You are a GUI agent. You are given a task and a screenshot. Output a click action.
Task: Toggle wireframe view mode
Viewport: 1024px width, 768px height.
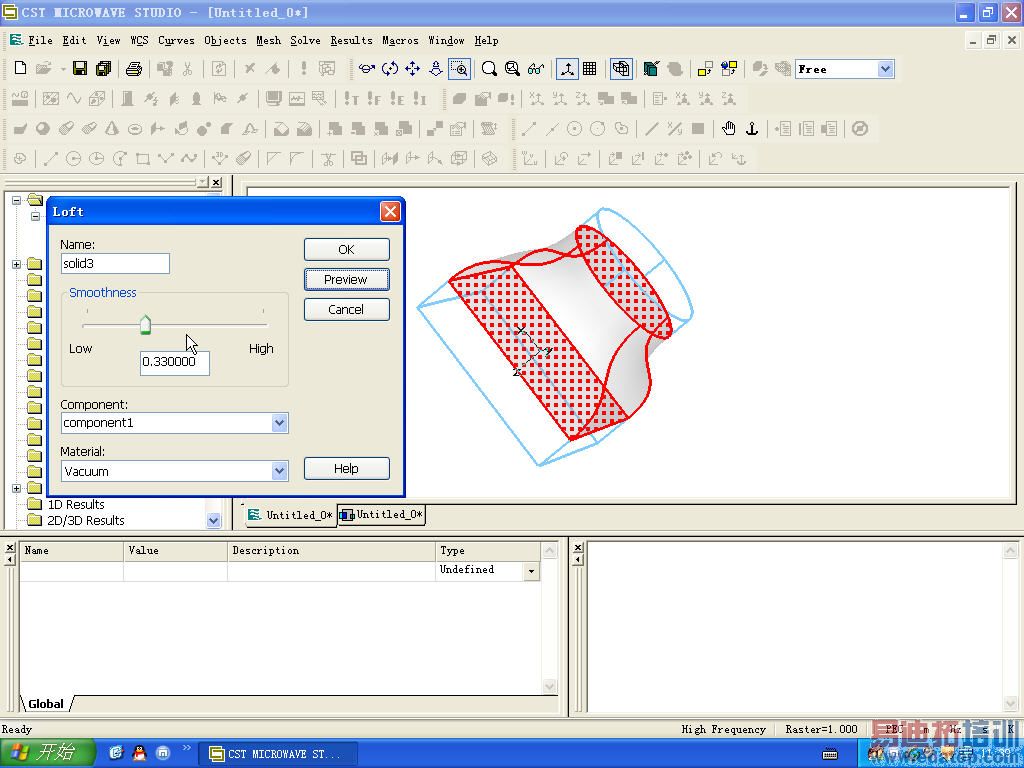[x=621, y=69]
